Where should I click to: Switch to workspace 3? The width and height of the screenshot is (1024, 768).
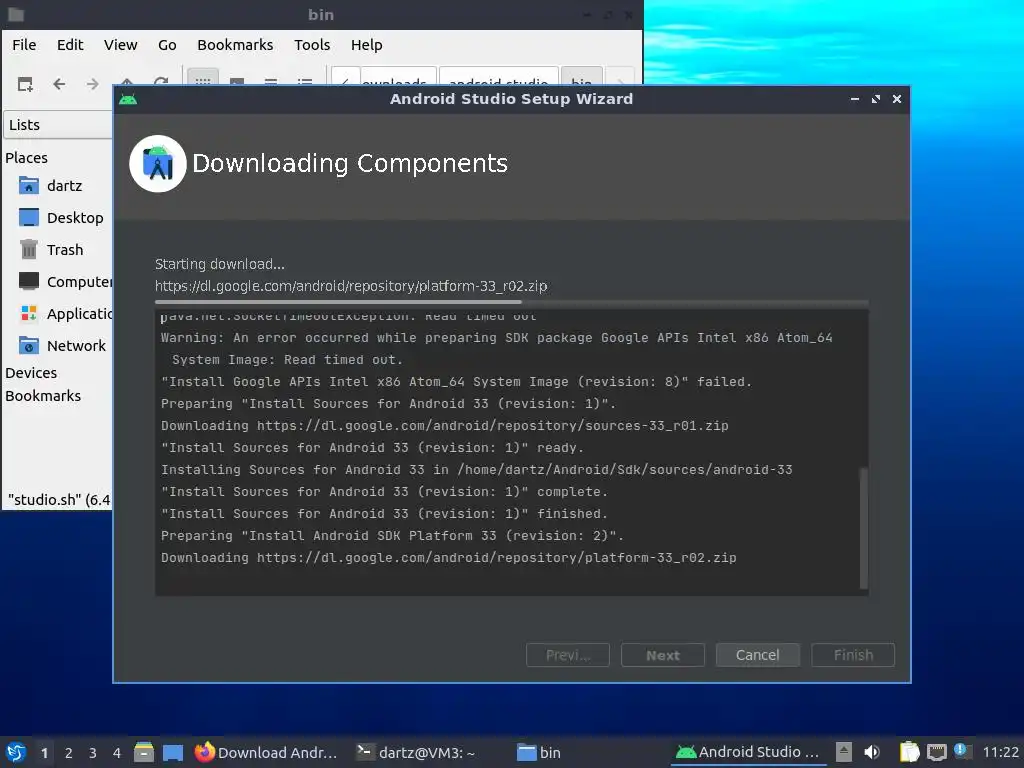coord(93,753)
